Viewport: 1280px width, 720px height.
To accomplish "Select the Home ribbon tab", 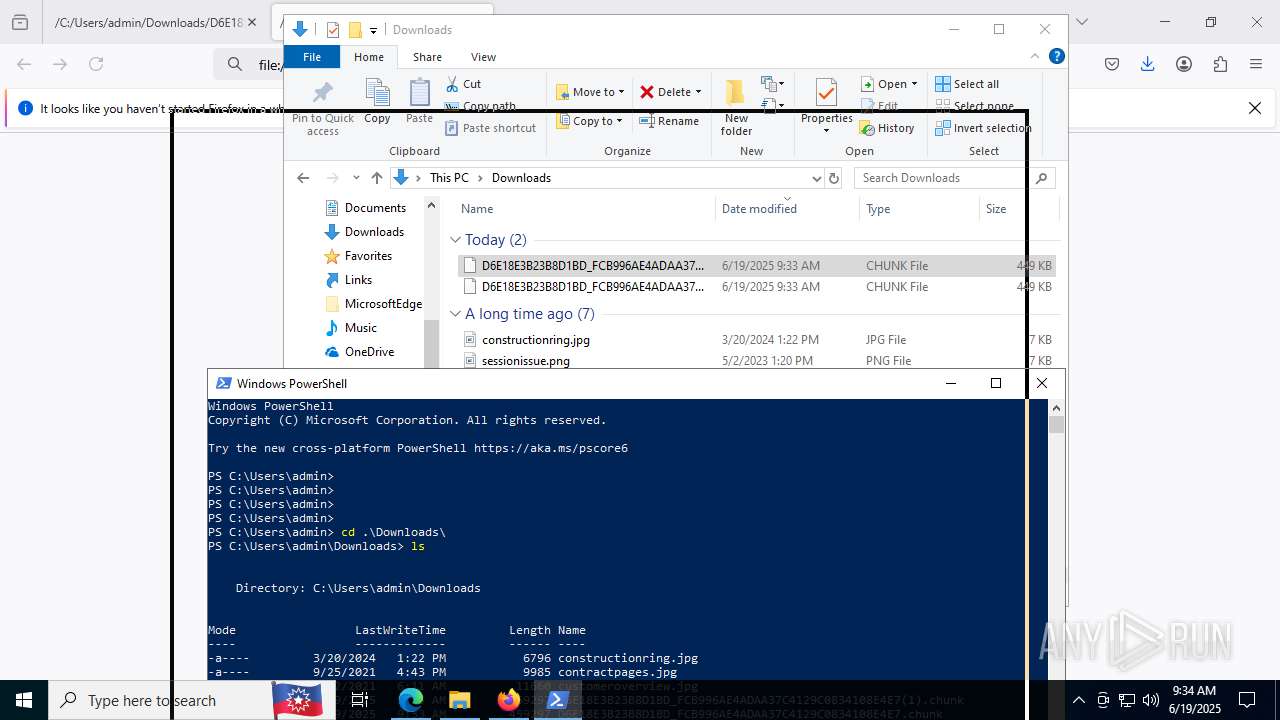I will (x=369, y=57).
